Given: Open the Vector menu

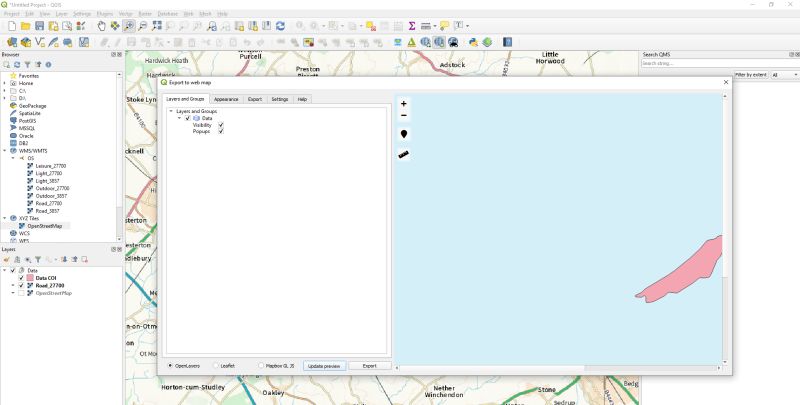Looking at the screenshot, I should pos(126,14).
